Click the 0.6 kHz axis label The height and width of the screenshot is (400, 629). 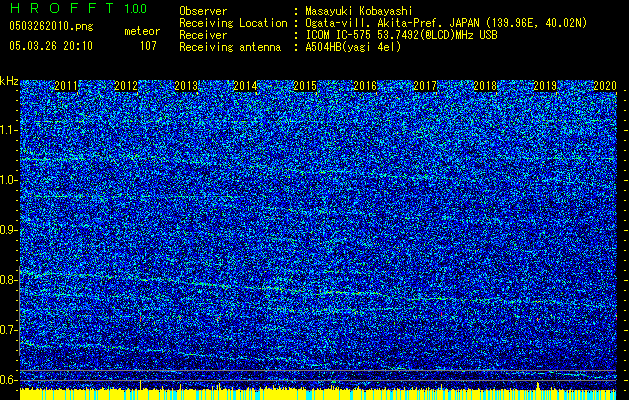click(x=8, y=380)
